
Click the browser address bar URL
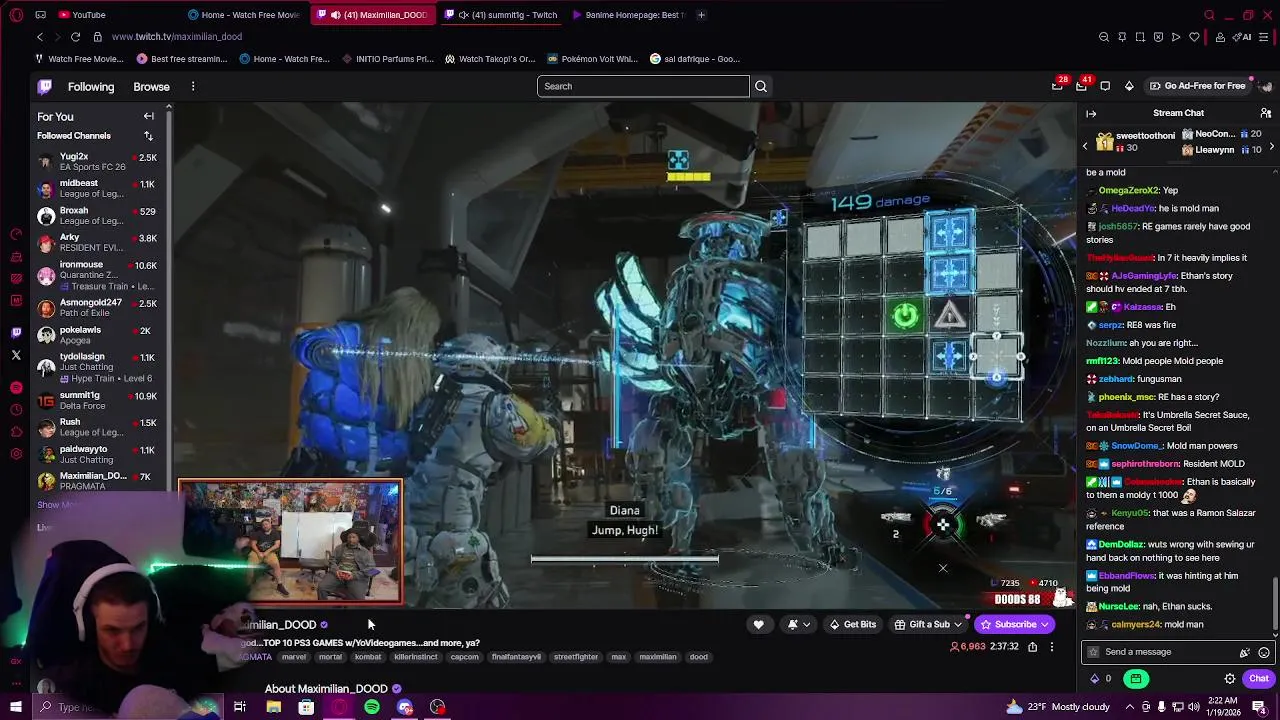177,37
